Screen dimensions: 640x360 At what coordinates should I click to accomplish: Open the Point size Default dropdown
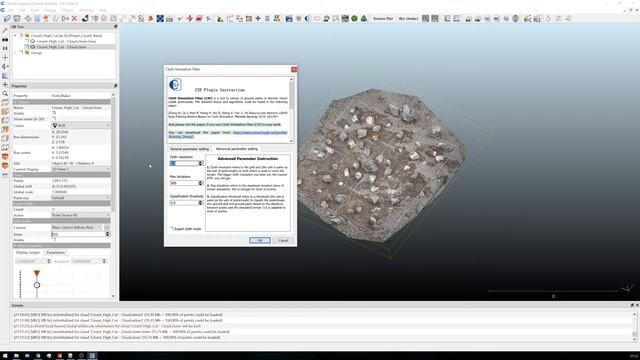click(x=81, y=198)
